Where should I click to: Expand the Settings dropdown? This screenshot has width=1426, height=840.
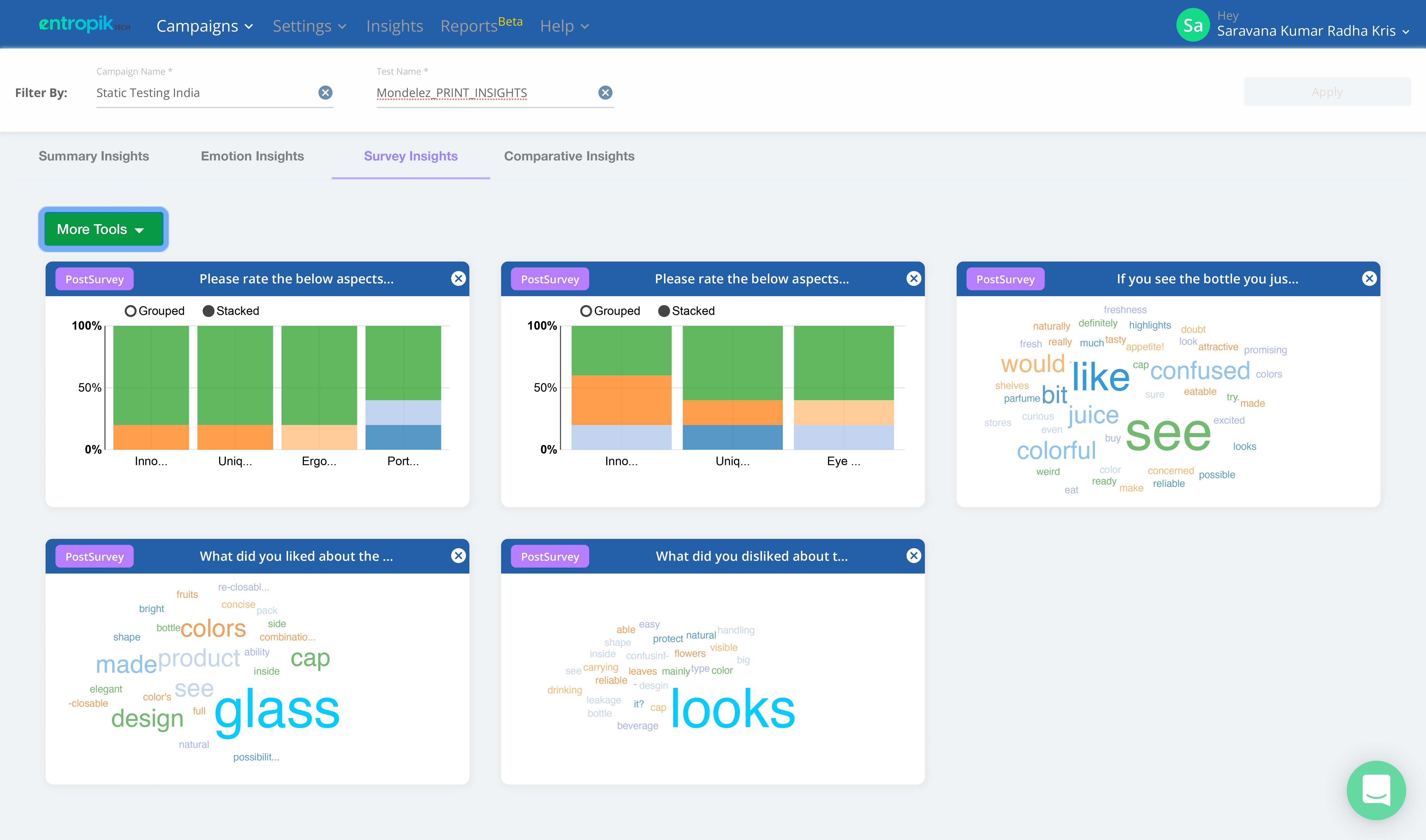coord(309,26)
